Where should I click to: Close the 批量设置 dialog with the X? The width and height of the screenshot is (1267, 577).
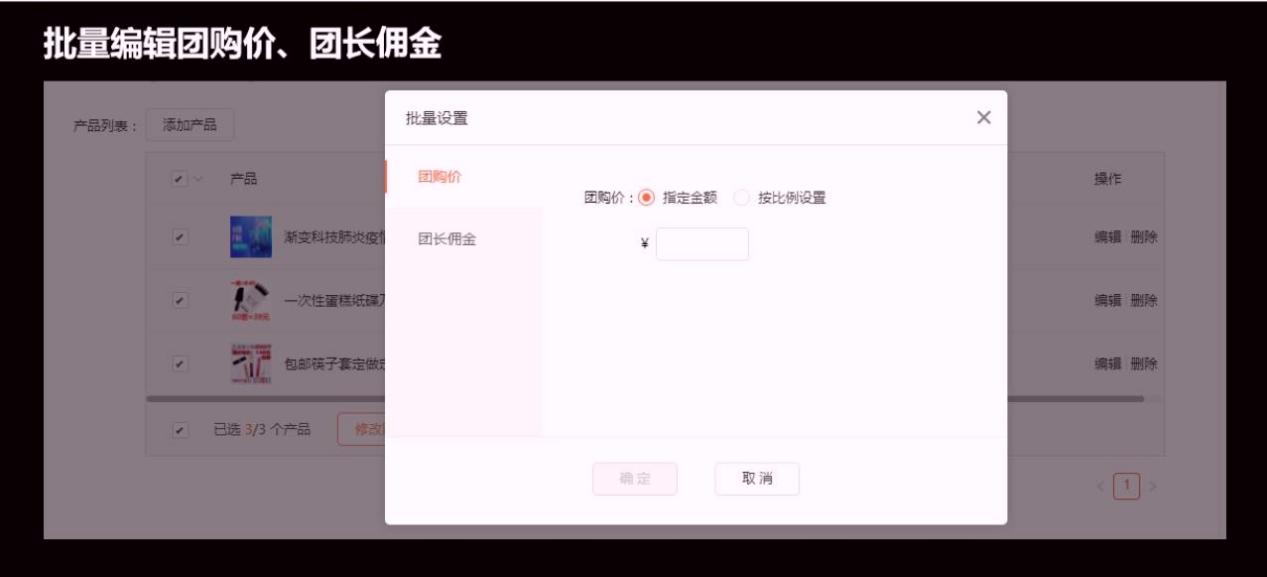click(x=983, y=118)
